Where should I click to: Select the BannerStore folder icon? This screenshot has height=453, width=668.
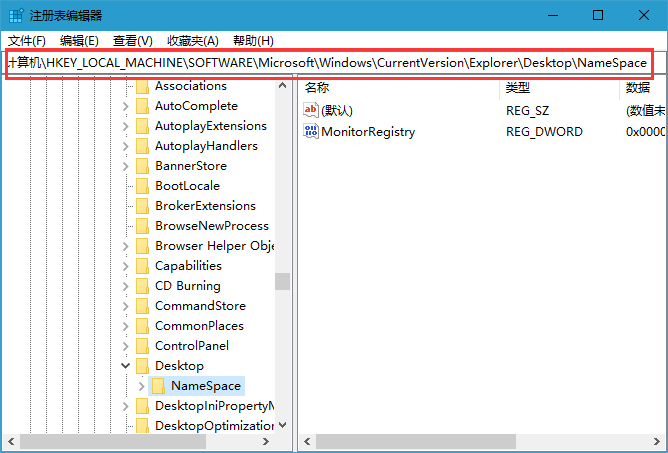point(142,166)
